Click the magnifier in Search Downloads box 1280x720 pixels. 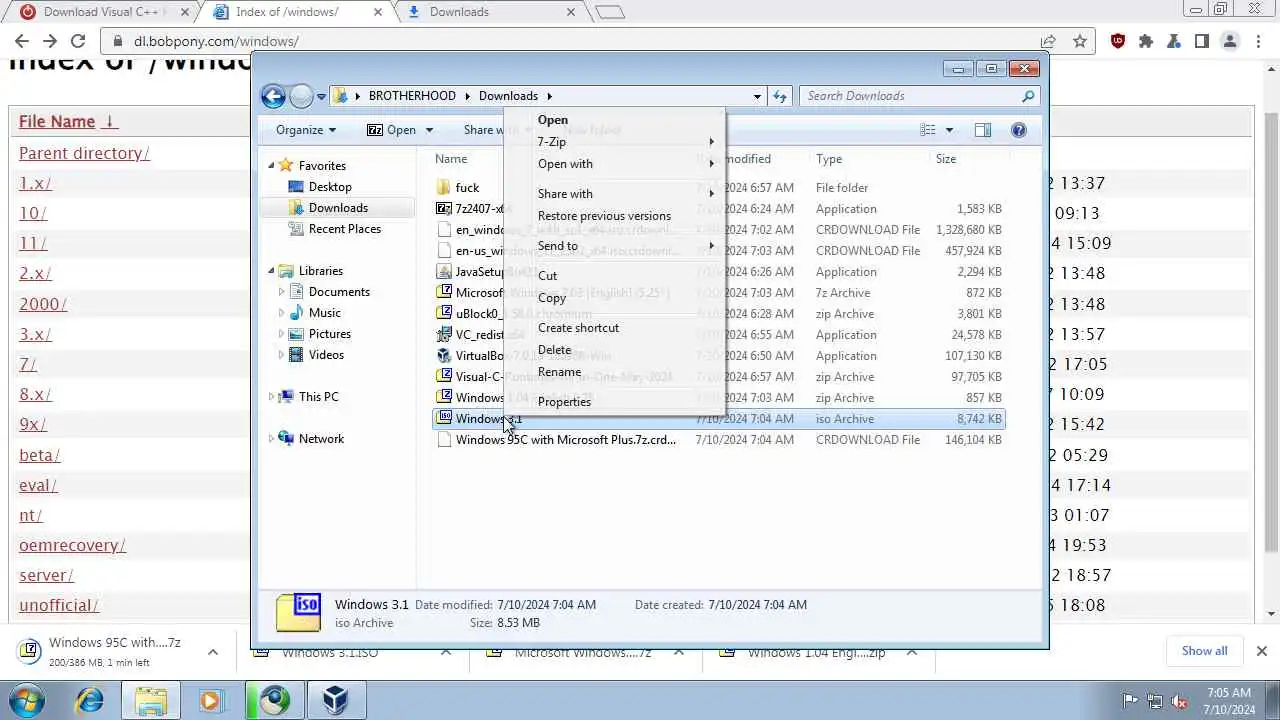click(1028, 96)
